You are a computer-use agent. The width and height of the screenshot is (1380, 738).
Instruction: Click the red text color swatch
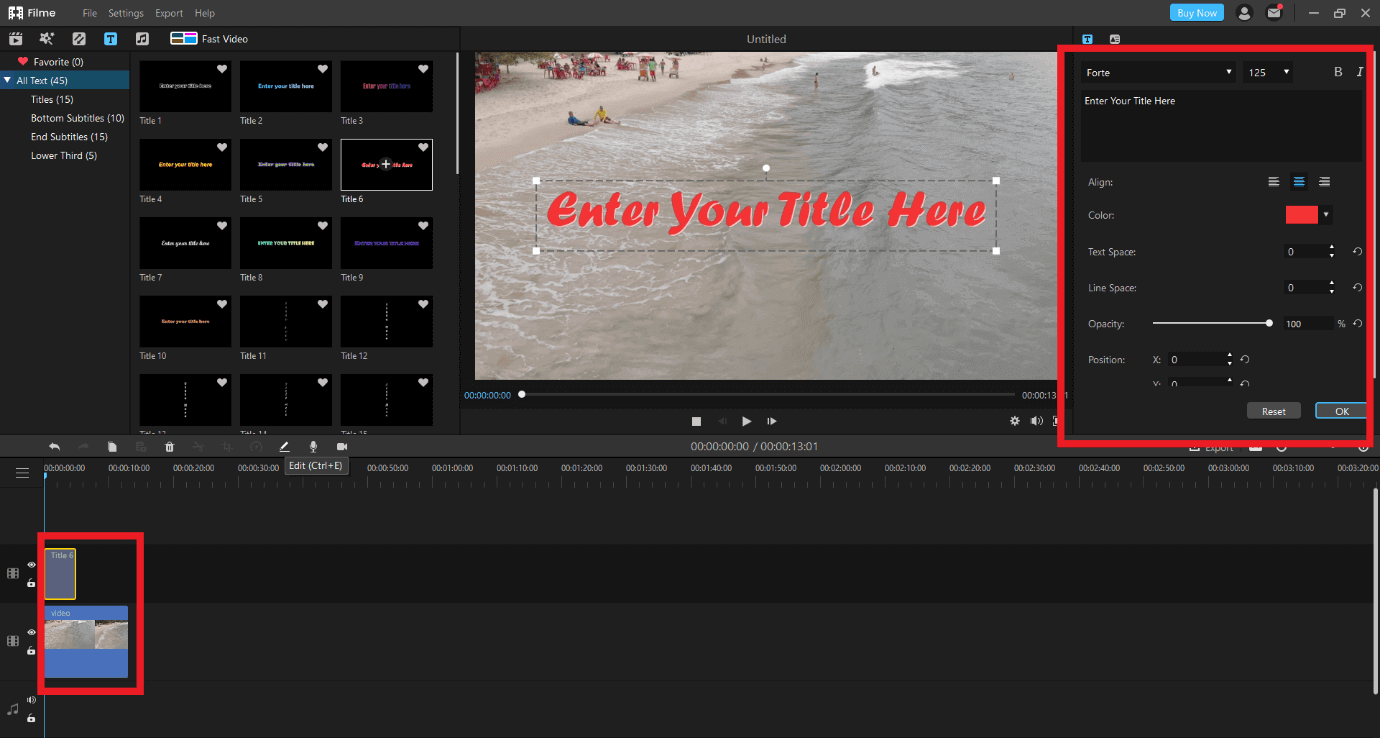coord(1302,215)
